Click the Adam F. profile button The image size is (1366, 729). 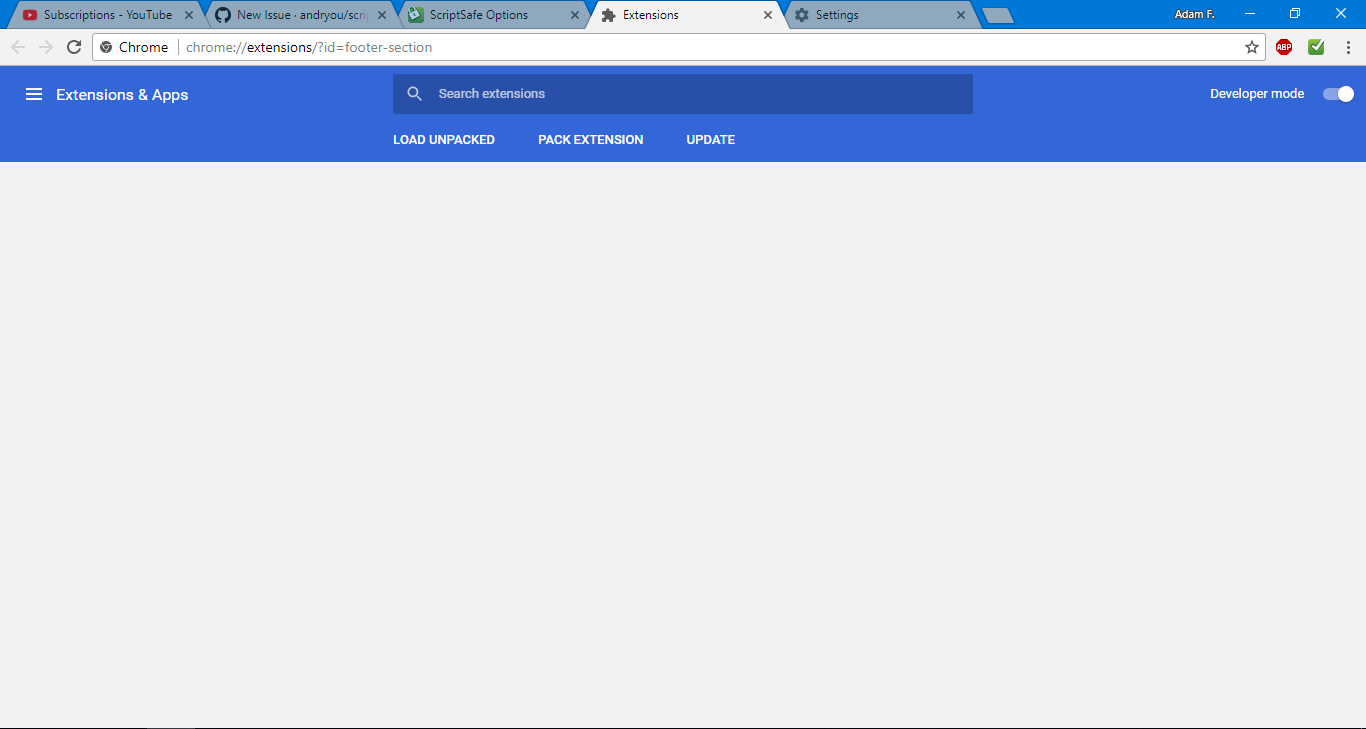pyautogui.click(x=1195, y=14)
